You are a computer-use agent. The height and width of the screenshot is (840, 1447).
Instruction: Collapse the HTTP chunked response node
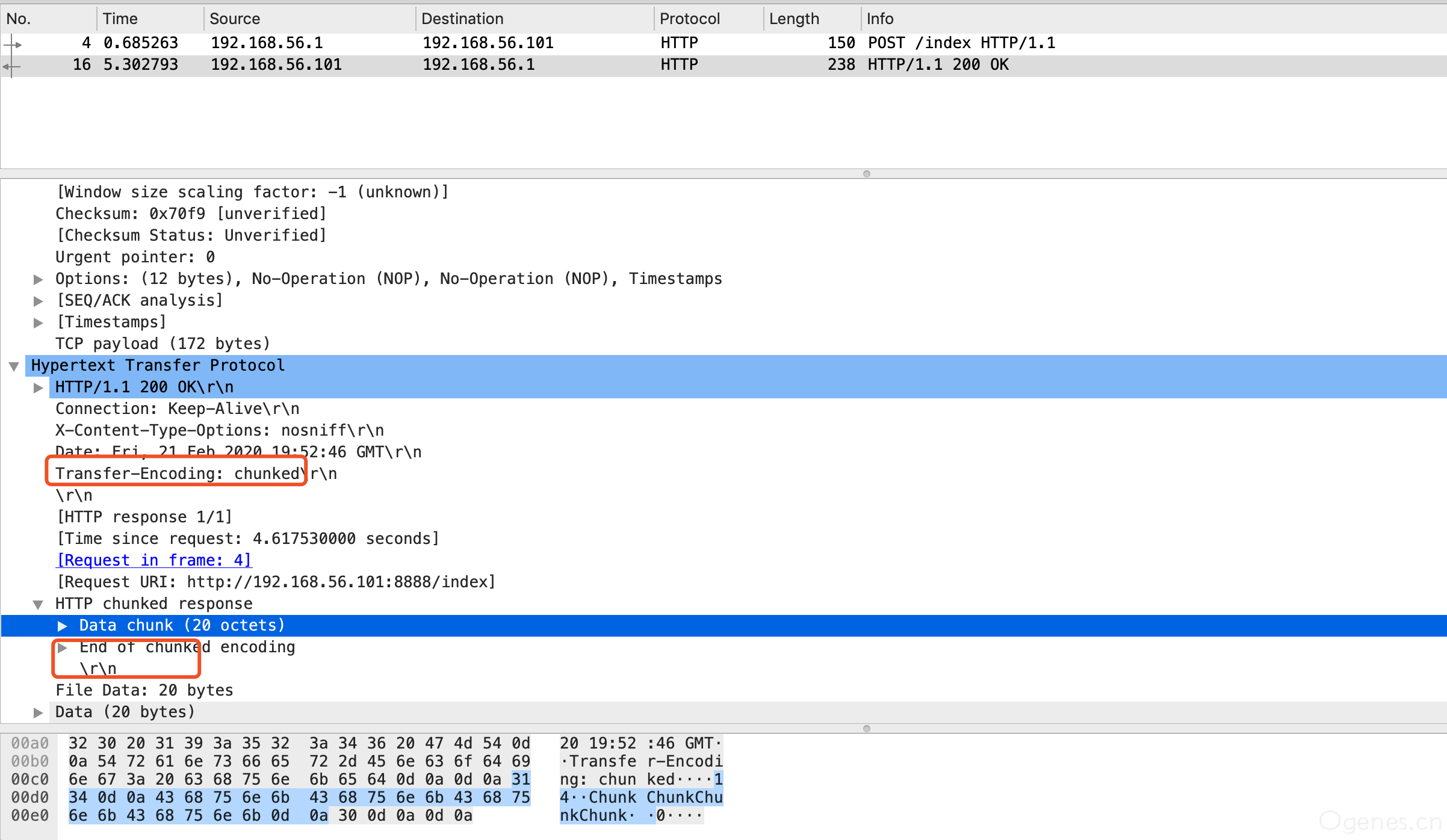click(38, 604)
